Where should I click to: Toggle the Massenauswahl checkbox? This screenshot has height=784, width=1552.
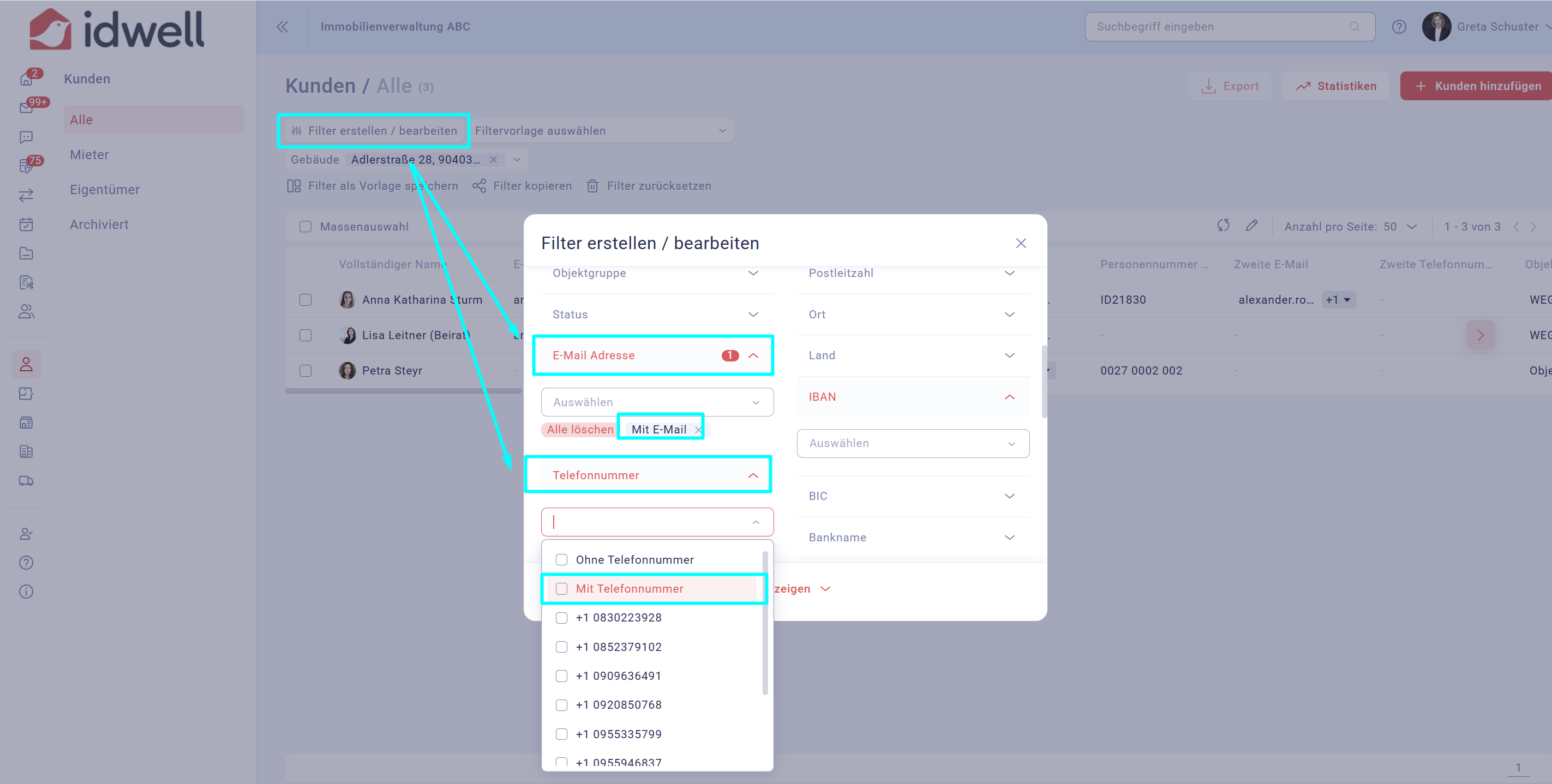(x=305, y=226)
